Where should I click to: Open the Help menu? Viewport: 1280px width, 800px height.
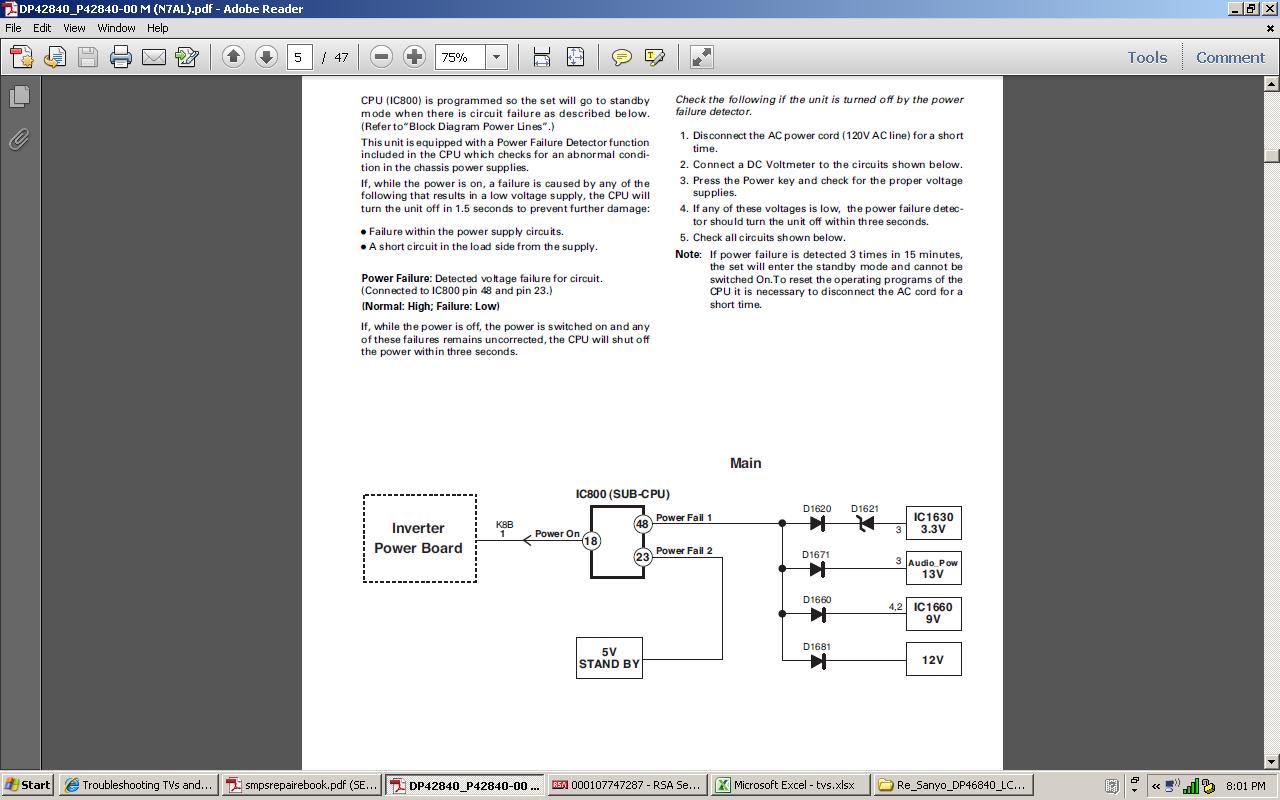coord(157,28)
